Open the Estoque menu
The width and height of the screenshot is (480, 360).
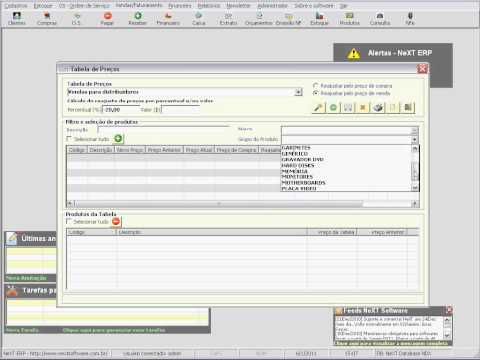(43, 6)
